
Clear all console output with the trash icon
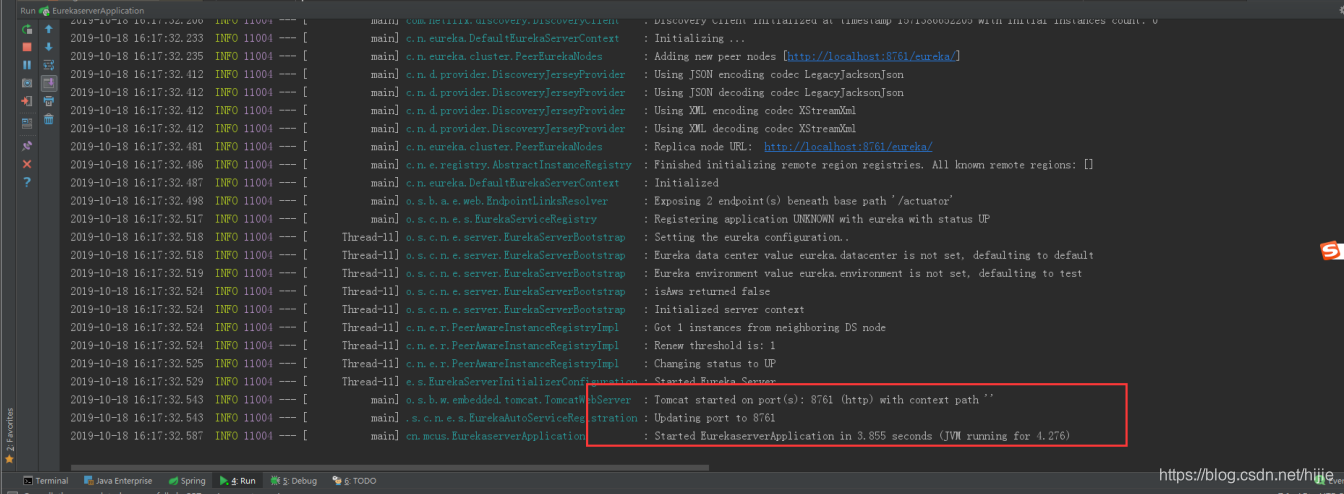48,119
